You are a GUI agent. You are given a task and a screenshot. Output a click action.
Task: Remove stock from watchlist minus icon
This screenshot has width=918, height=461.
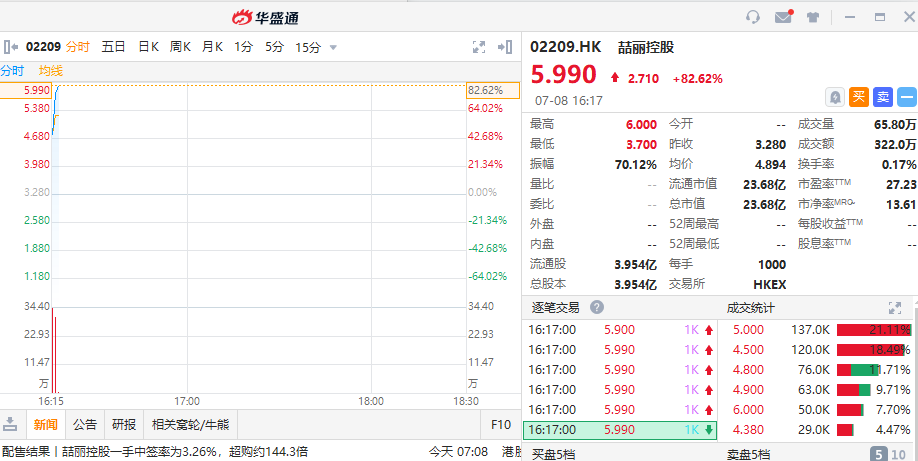point(907,97)
